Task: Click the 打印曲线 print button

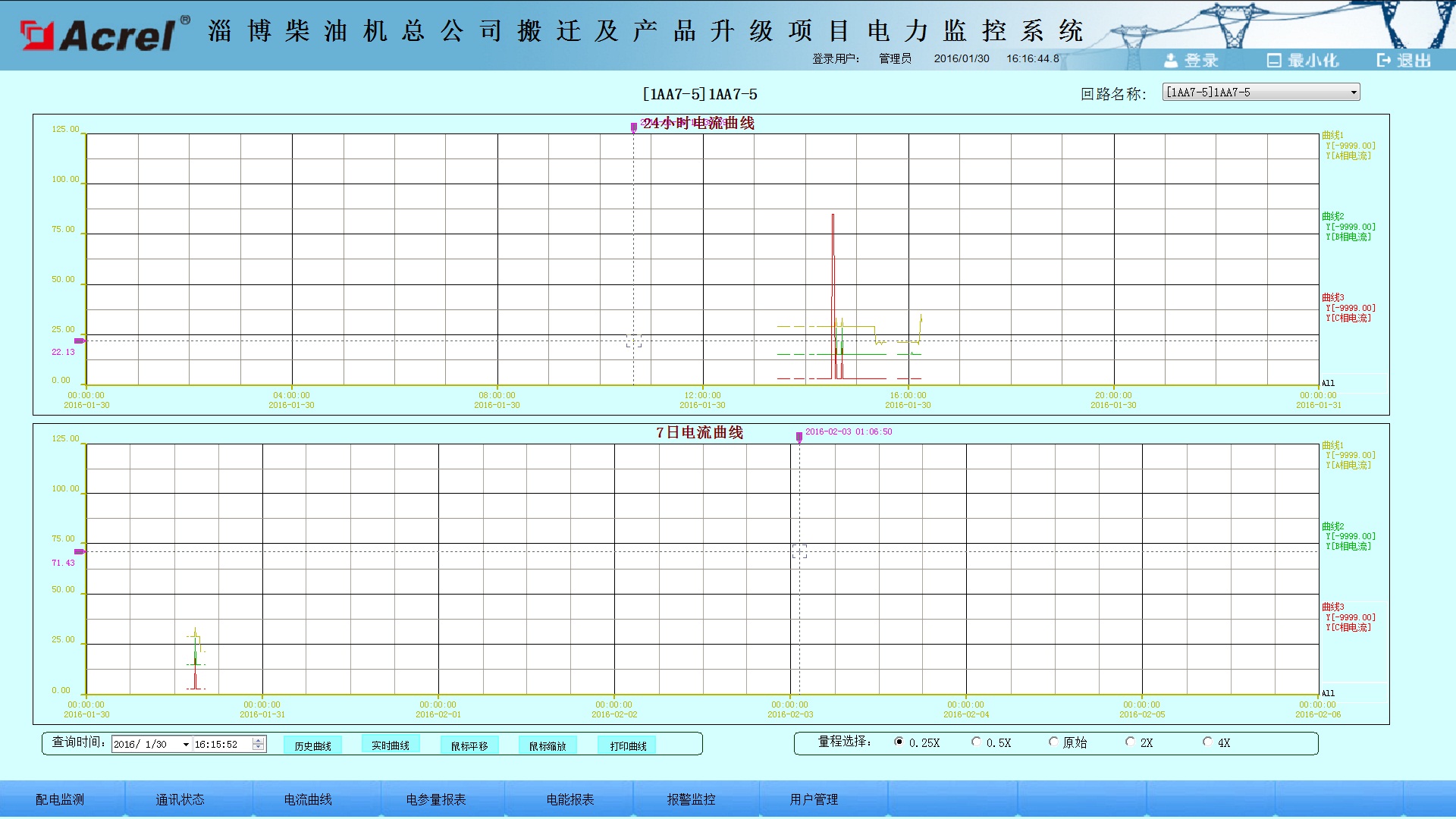Action: (628, 746)
